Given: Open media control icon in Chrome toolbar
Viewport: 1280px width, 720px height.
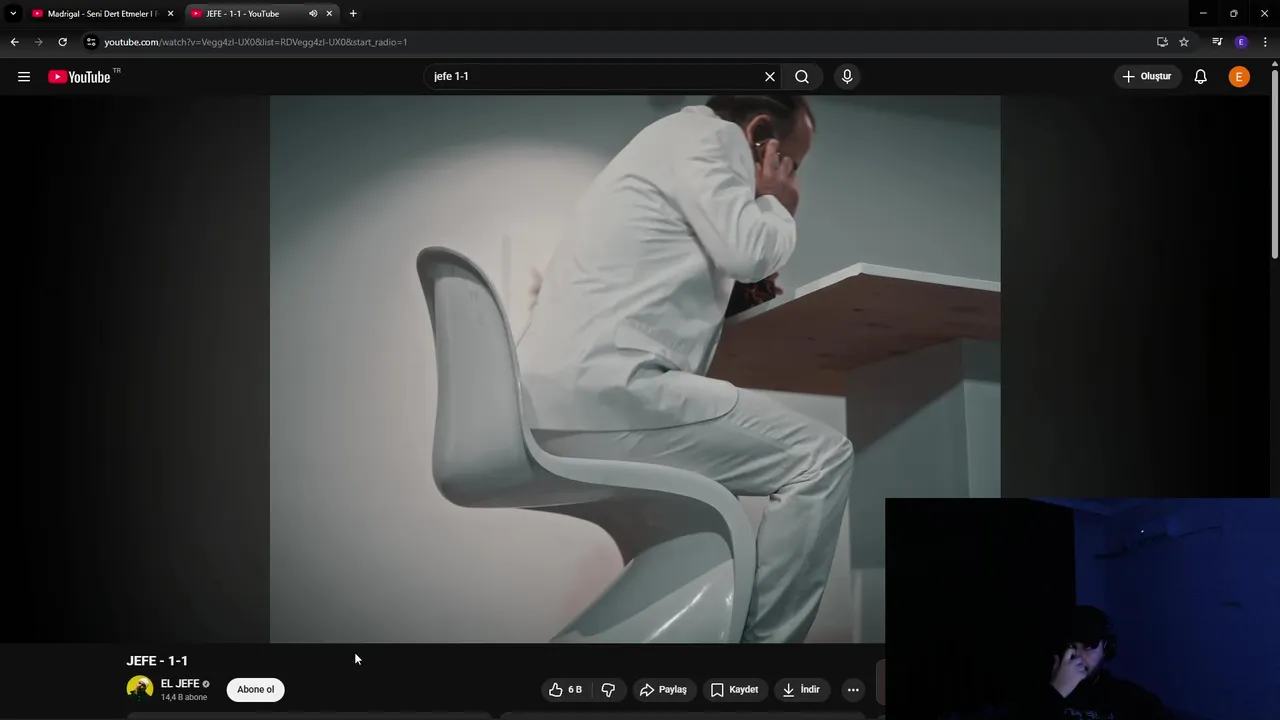Looking at the screenshot, I should [1217, 42].
